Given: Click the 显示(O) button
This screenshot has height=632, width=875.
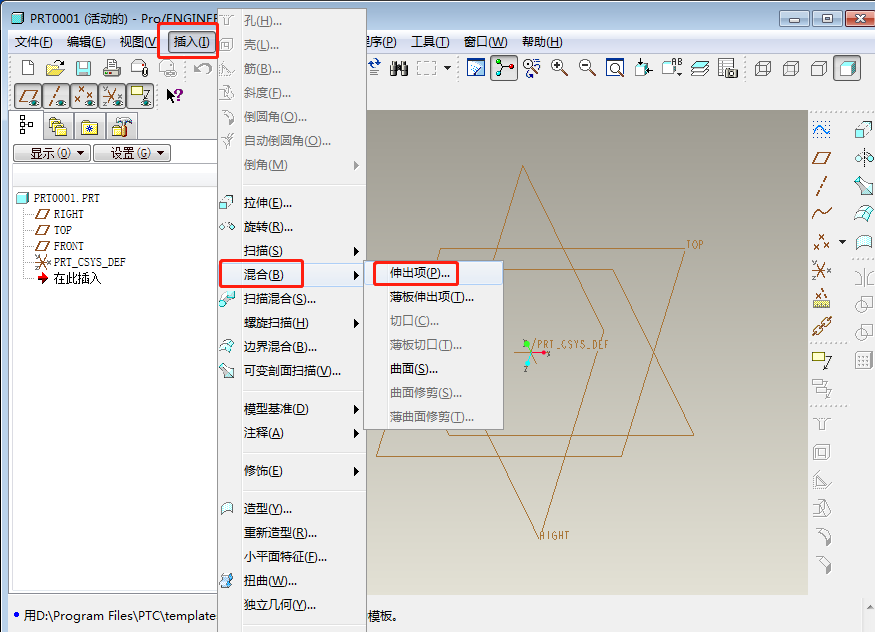Looking at the screenshot, I should click(x=51, y=152).
